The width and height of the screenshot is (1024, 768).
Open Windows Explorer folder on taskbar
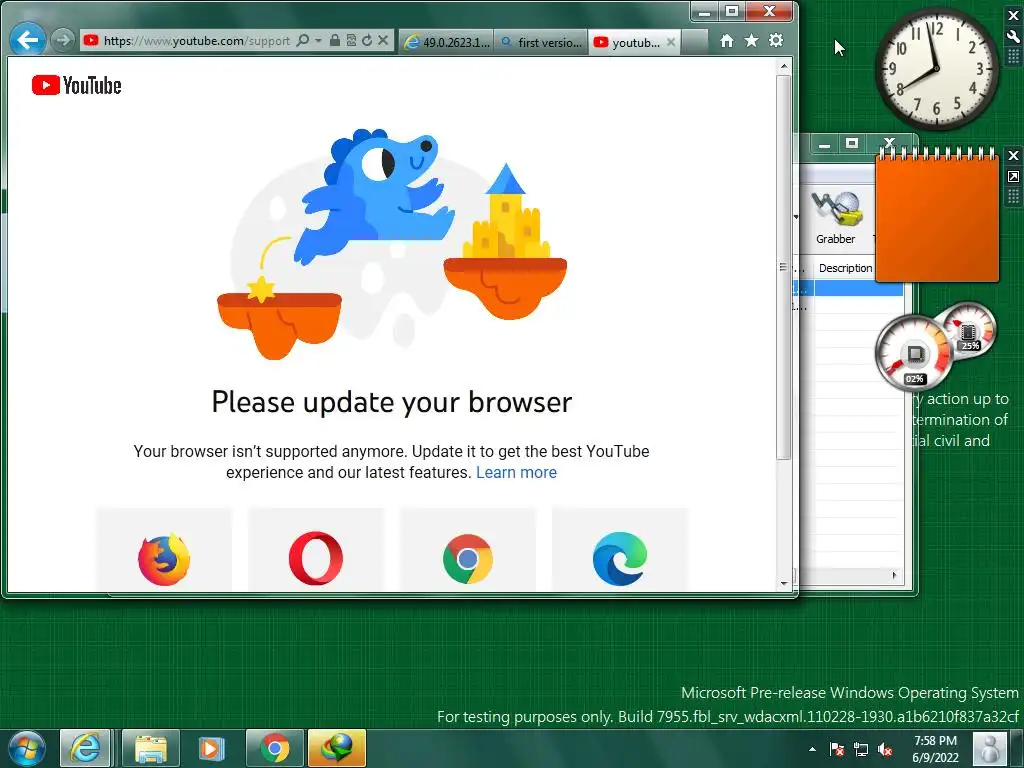point(151,748)
